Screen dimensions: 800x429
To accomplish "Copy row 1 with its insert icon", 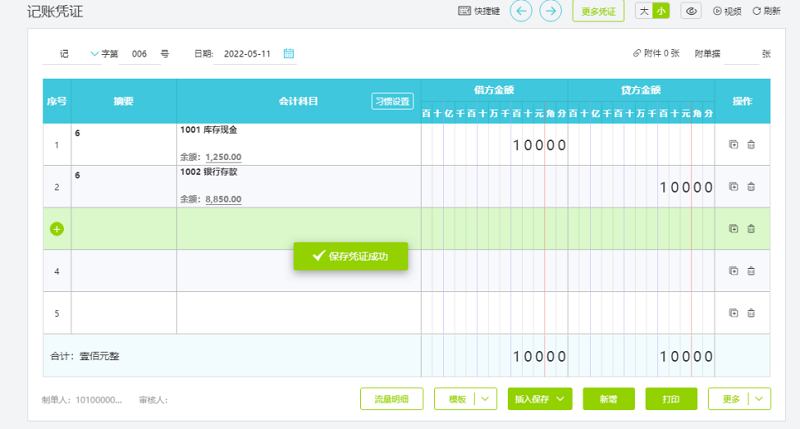I will tap(733, 144).
